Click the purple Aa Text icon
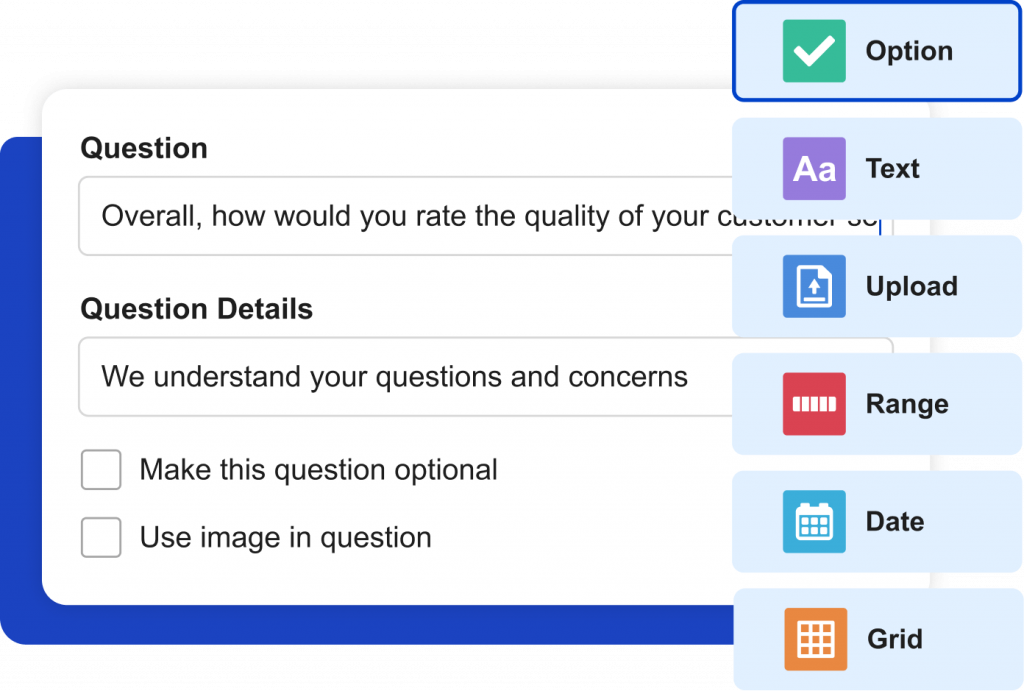This screenshot has height=691, width=1024. 814,169
